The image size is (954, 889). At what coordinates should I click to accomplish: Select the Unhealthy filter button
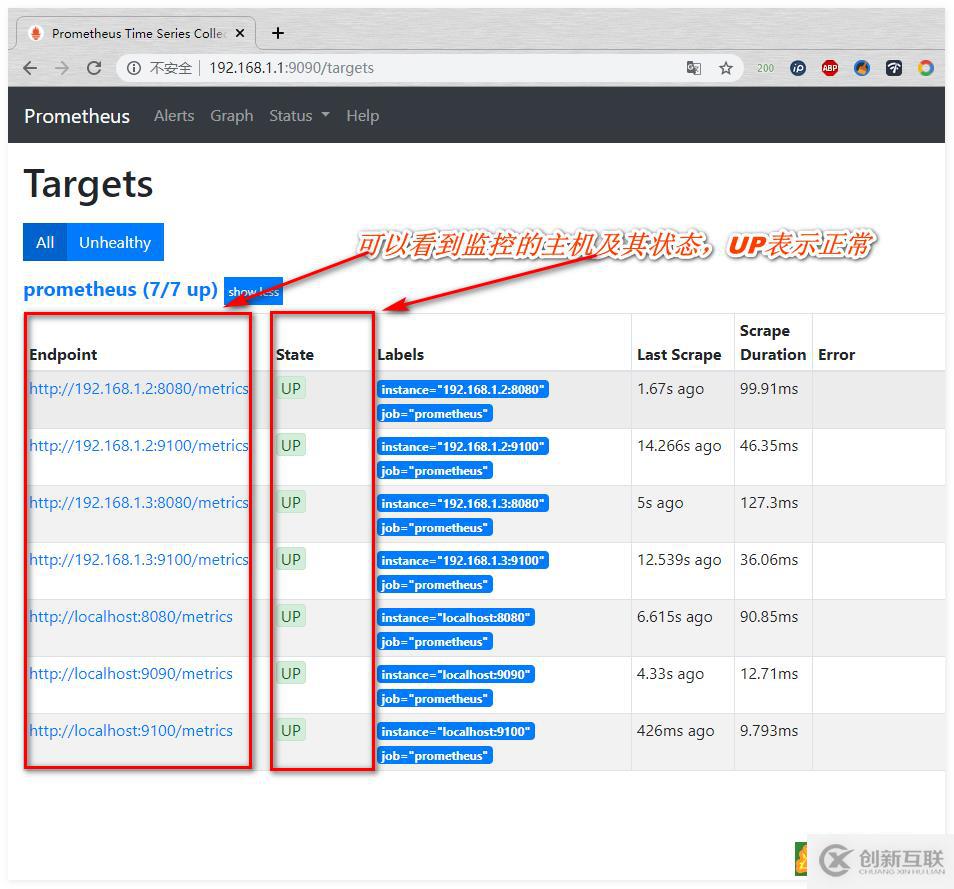(x=115, y=242)
